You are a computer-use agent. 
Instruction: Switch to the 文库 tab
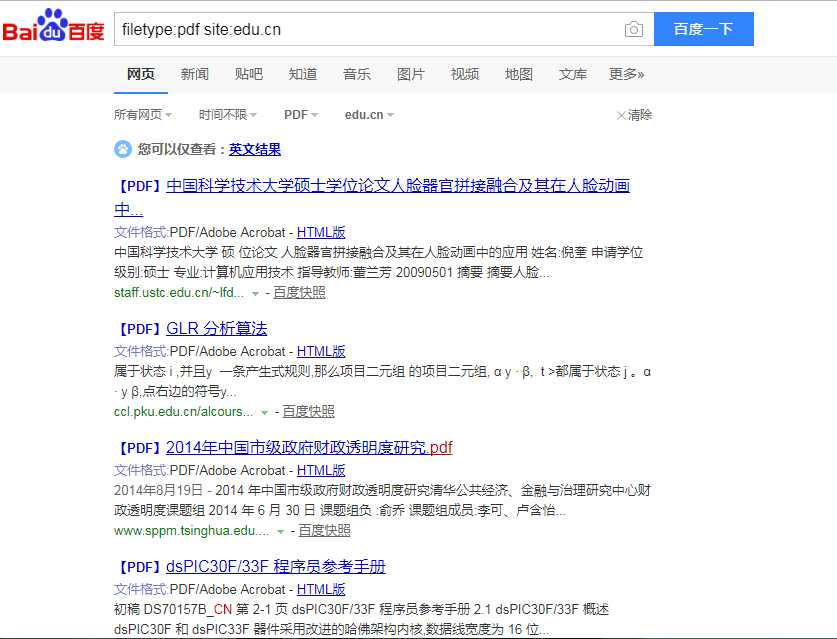point(572,74)
